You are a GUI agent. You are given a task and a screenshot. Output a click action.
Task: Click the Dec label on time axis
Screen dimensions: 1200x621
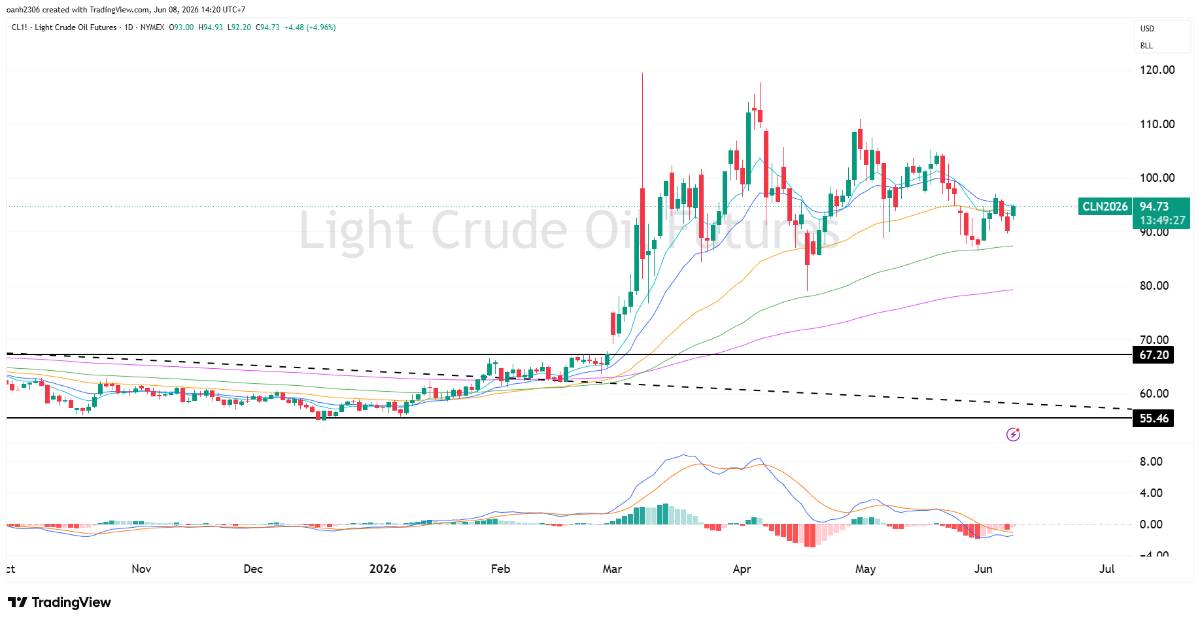click(253, 569)
